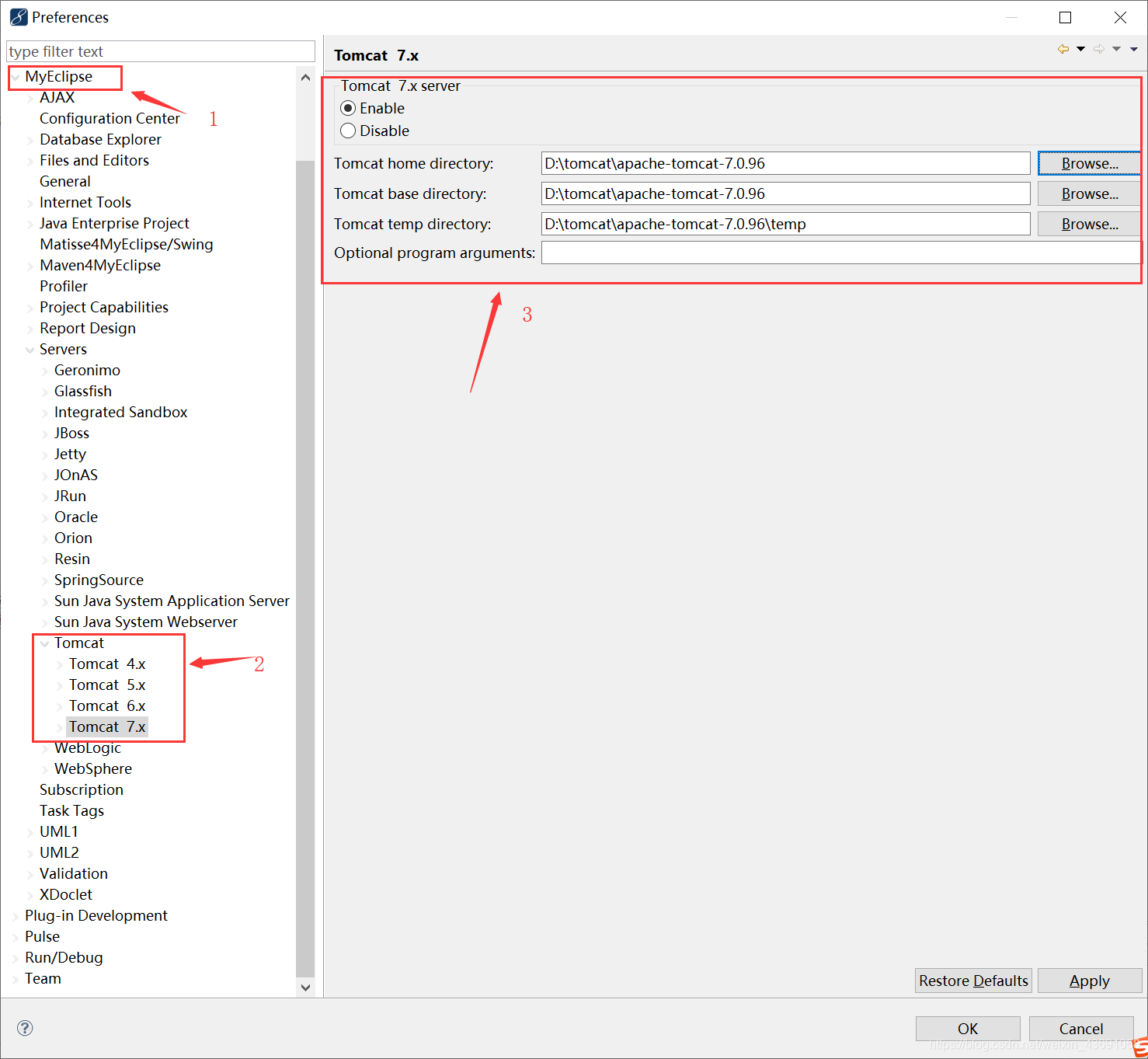
Task: Click the Apply button
Action: tap(1089, 981)
